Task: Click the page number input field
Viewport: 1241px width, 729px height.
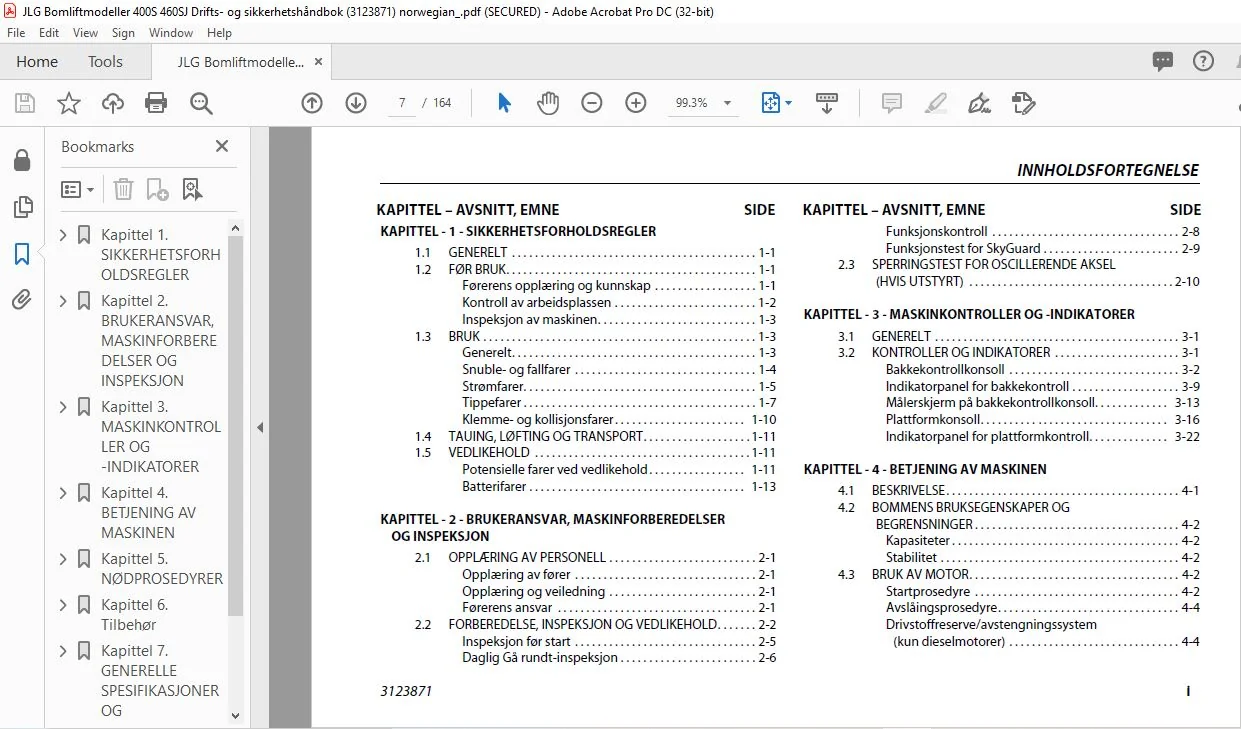Action: click(401, 103)
